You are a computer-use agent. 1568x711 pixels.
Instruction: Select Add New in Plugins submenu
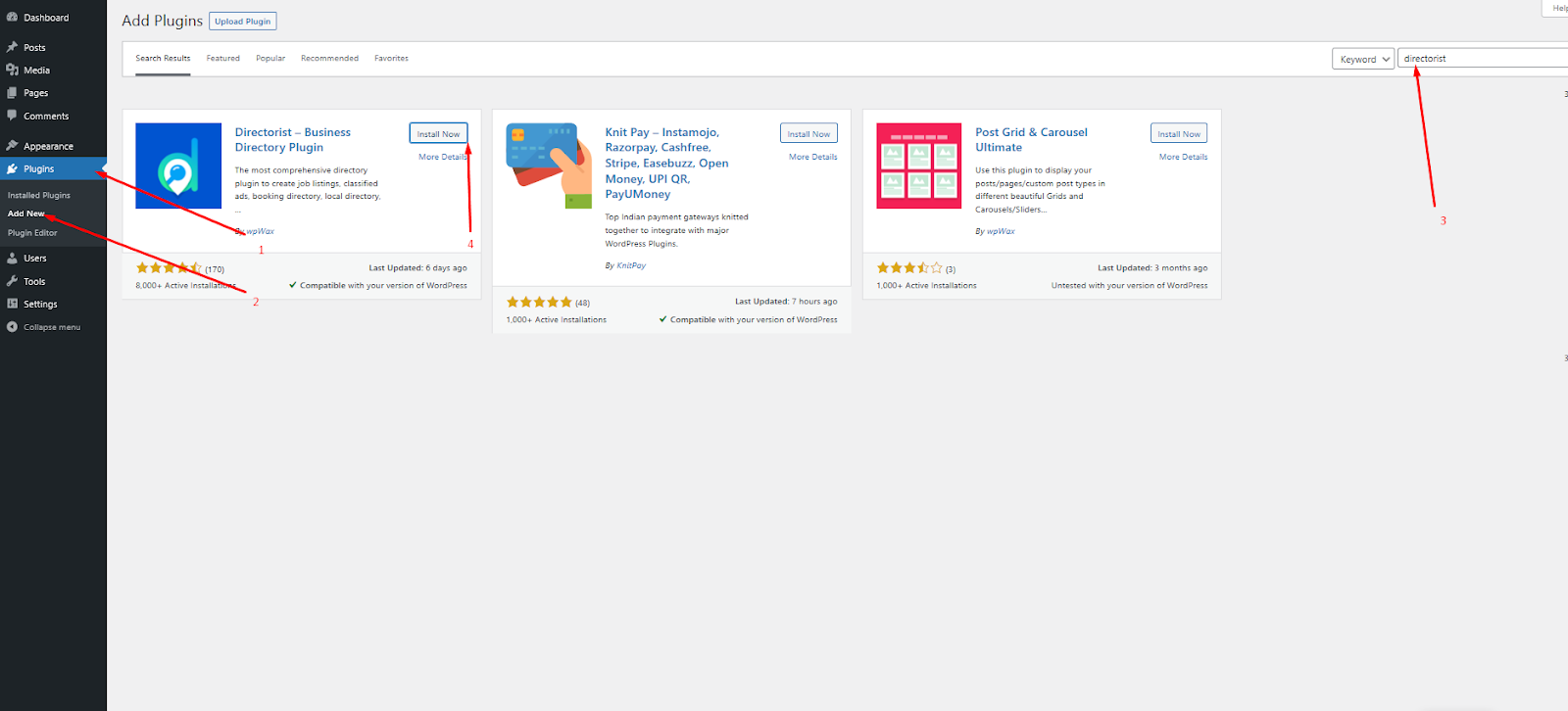pyautogui.click(x=26, y=213)
